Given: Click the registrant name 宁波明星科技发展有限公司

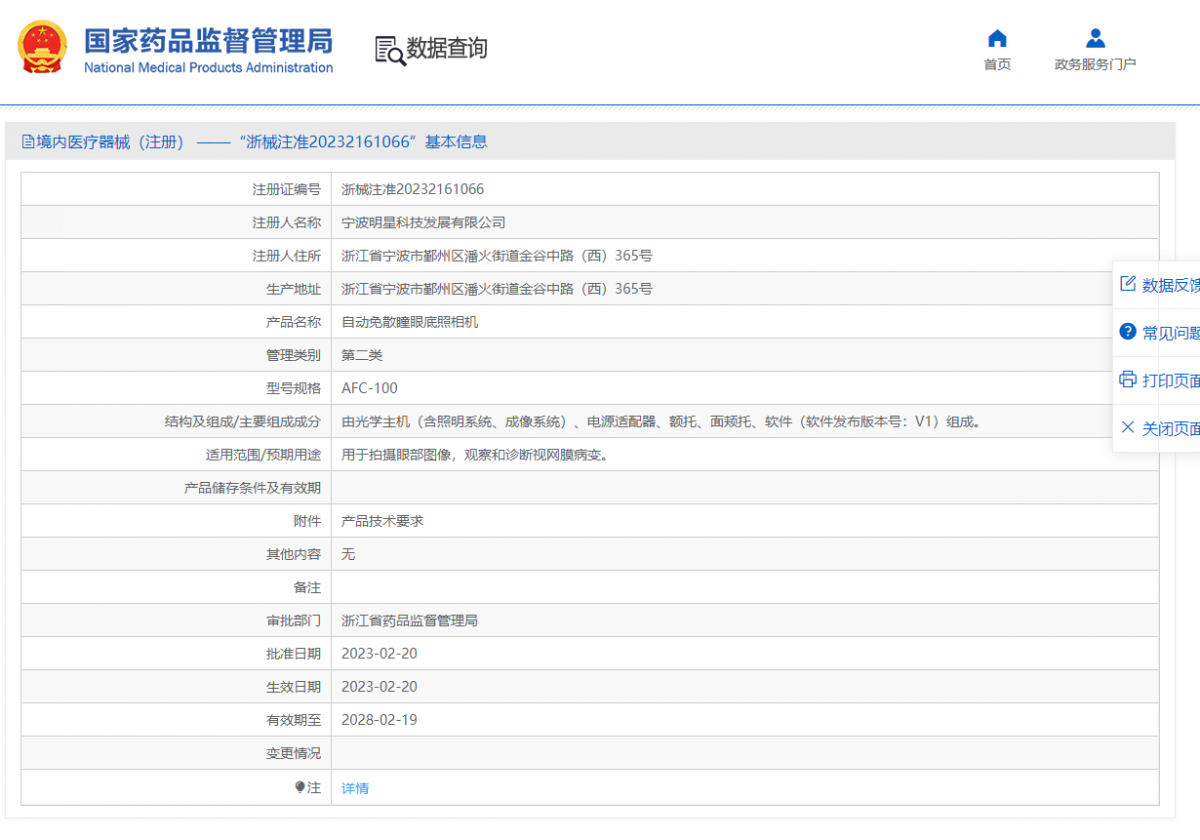Looking at the screenshot, I should (x=423, y=222).
